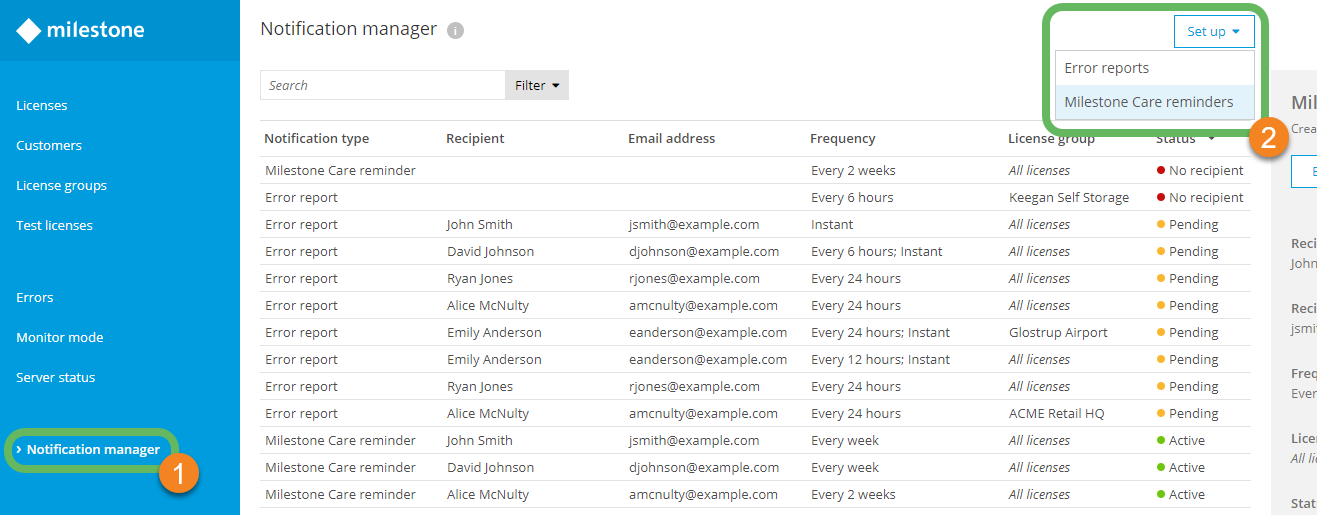The height and width of the screenshot is (515, 1317).
Task: Select Error reports from the menu
Action: [1106, 69]
